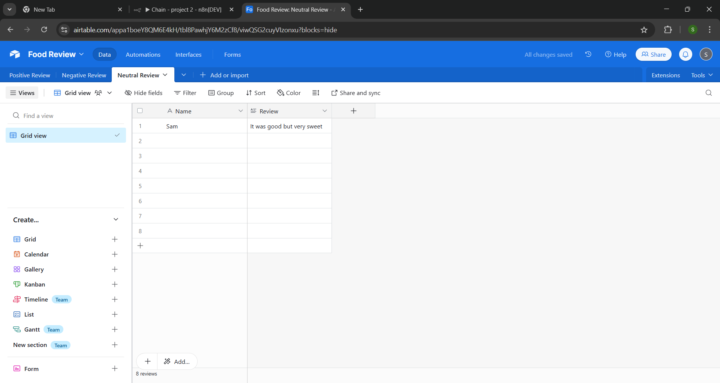Click the Share button

click(653, 54)
